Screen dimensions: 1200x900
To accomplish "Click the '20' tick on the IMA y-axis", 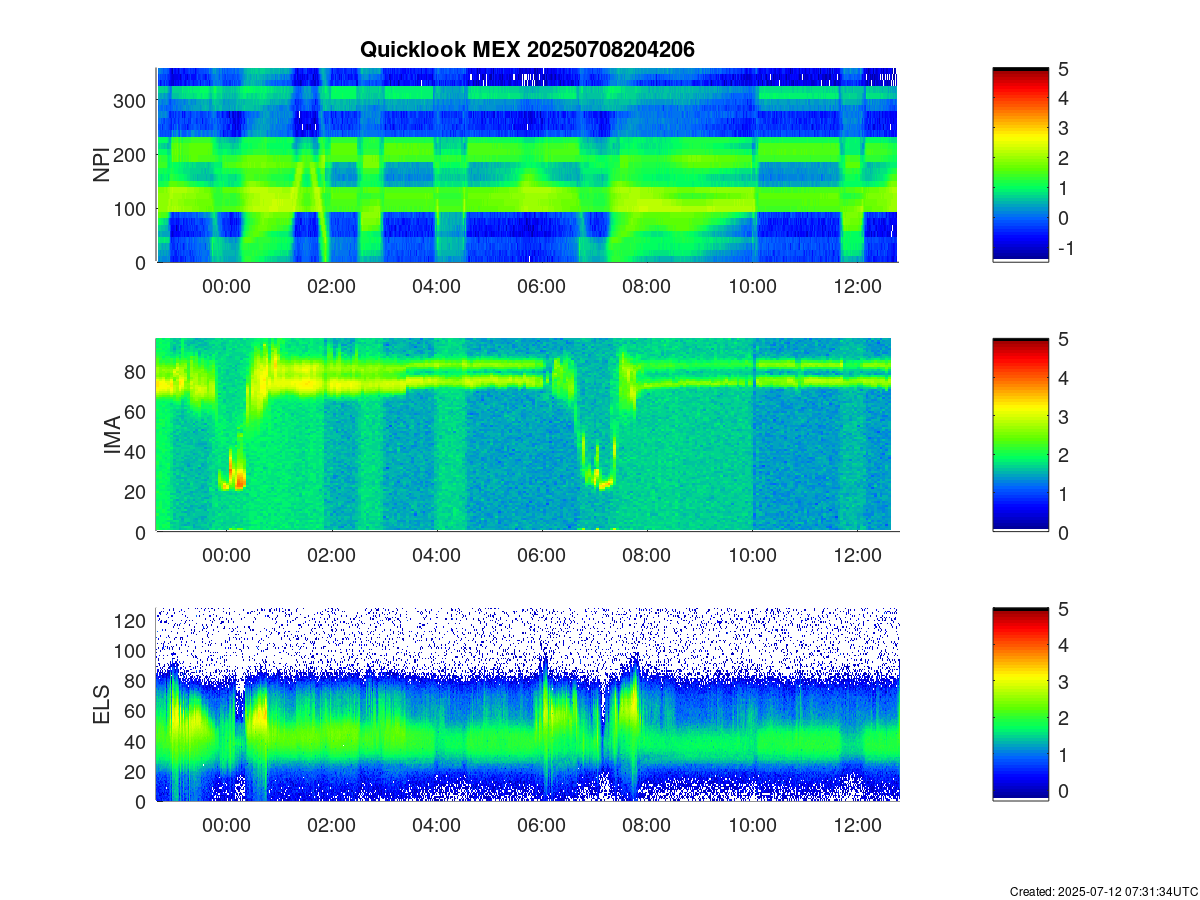I will click(137, 491).
